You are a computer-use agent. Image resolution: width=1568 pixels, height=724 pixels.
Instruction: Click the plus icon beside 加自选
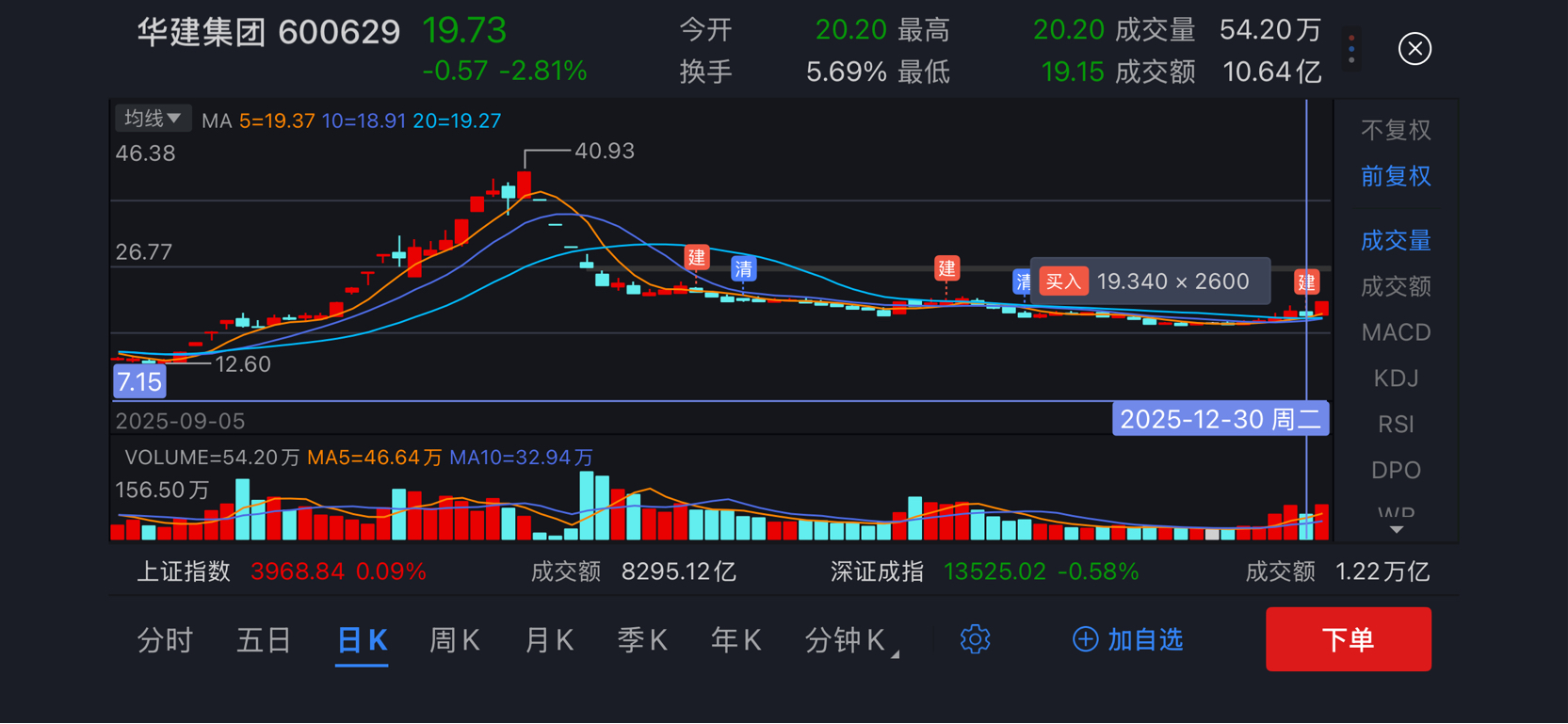click(1085, 639)
